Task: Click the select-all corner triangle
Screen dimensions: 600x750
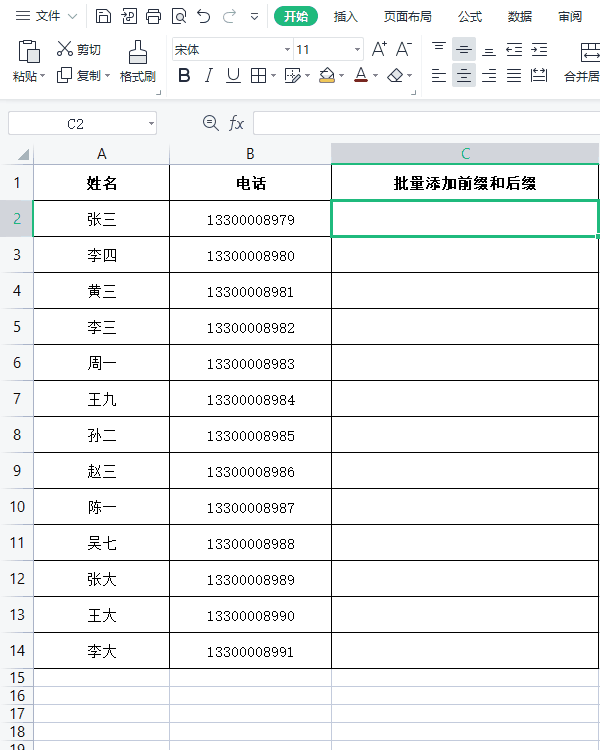Action: (x=23, y=154)
